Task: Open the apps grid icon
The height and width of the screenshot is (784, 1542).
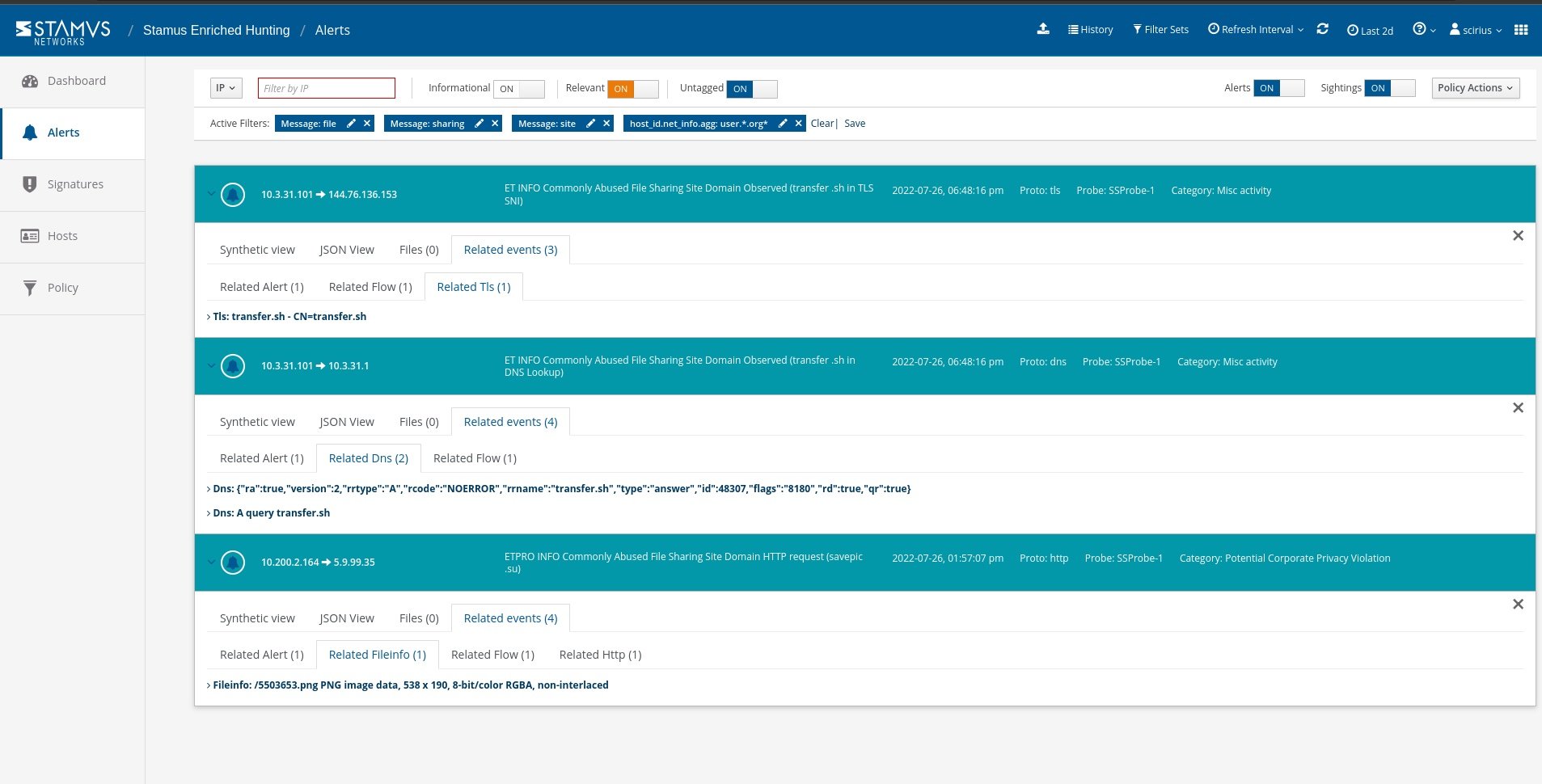Action: point(1521,29)
